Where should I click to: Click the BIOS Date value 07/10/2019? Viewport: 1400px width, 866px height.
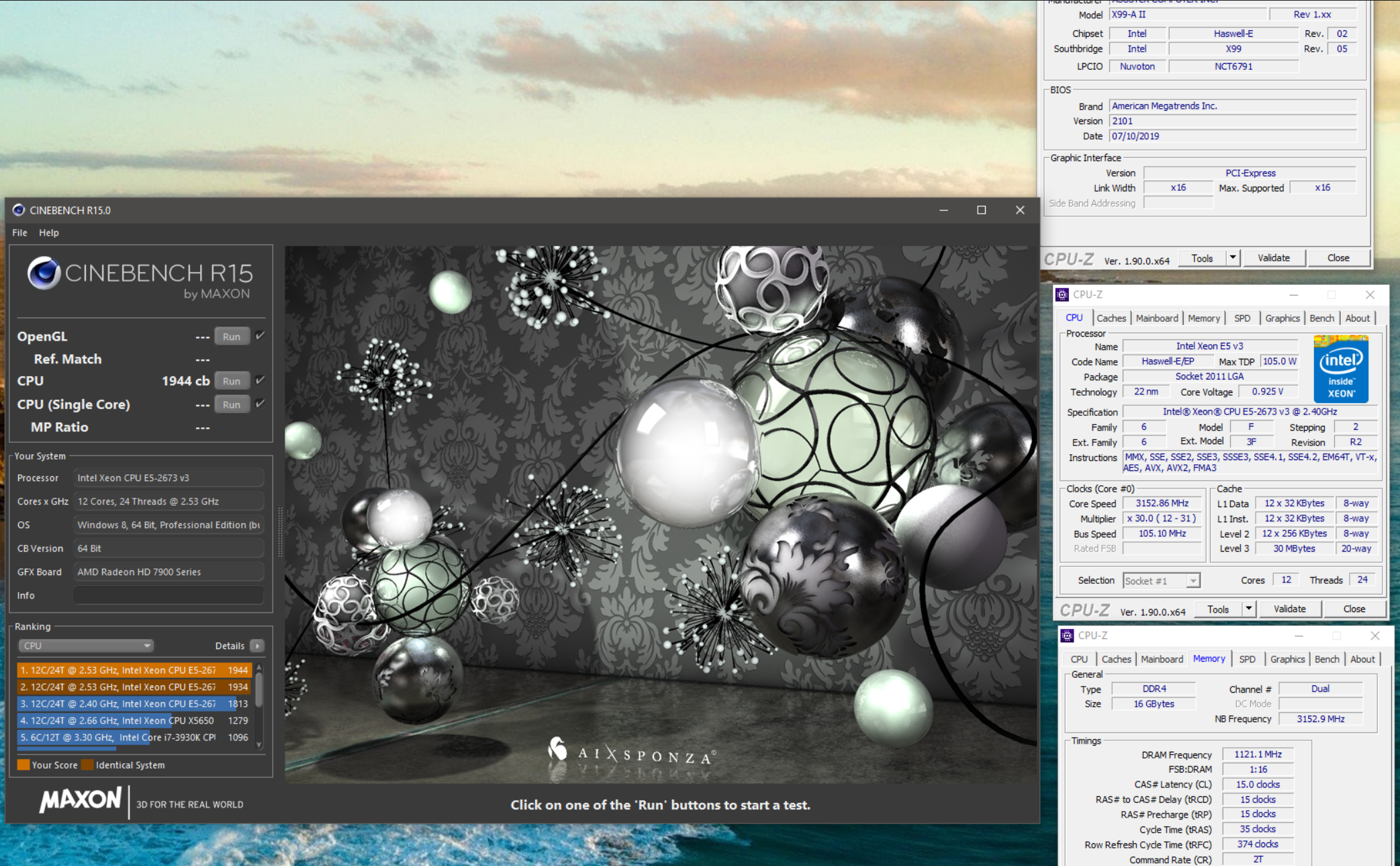[1233, 136]
